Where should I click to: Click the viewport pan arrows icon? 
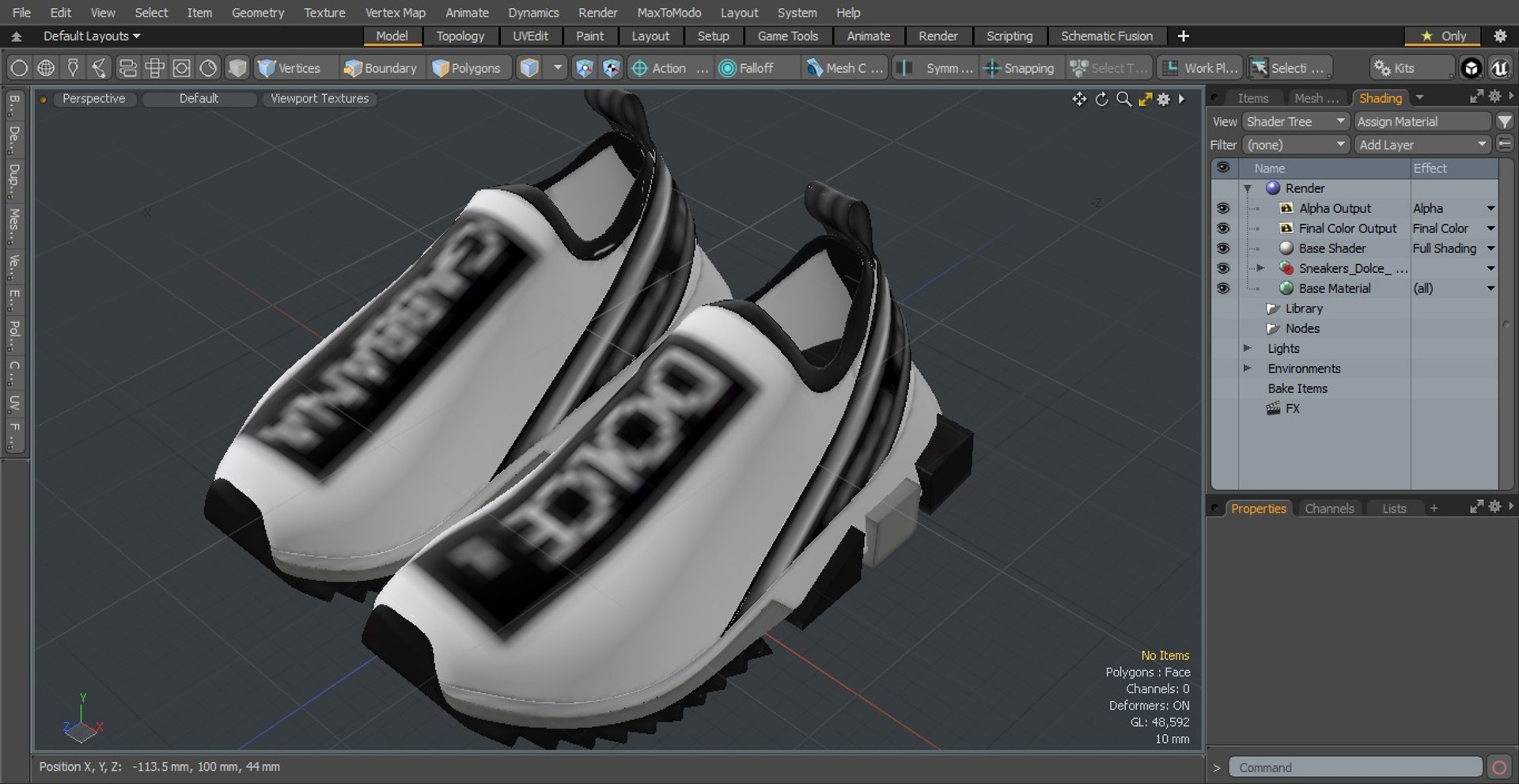click(x=1079, y=99)
